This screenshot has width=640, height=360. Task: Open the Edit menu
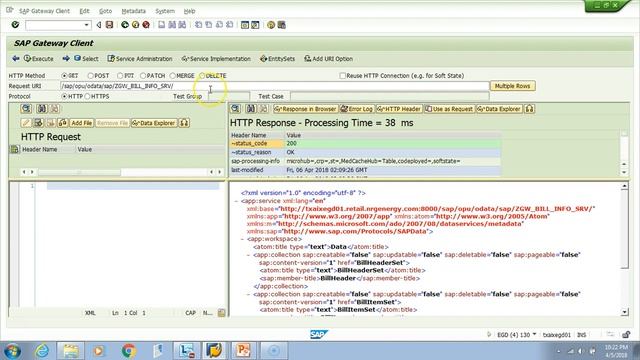click(84, 11)
